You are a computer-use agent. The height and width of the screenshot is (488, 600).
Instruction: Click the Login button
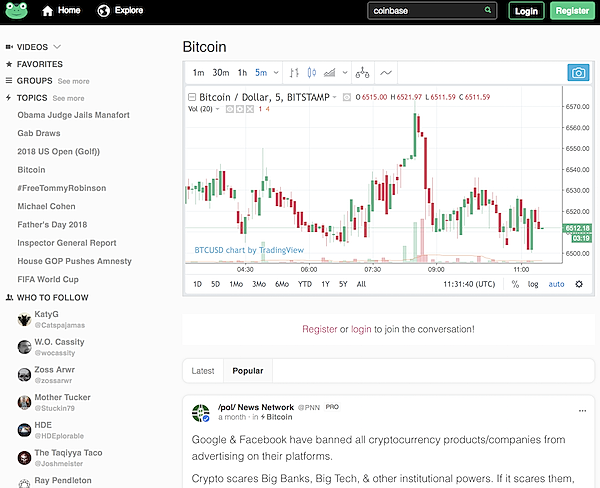(x=526, y=11)
